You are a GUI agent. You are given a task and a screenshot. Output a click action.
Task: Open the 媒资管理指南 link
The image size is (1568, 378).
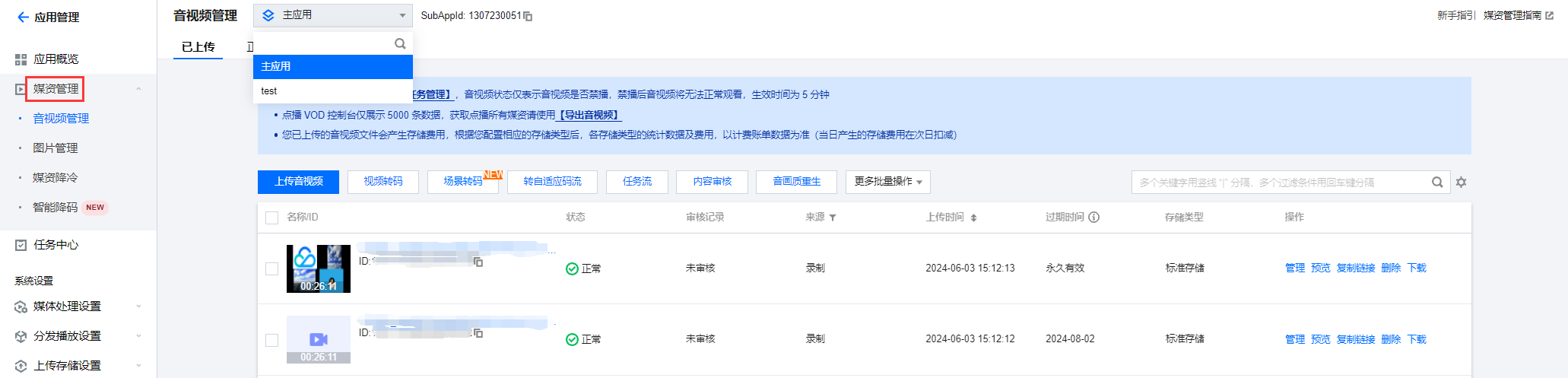pyautogui.click(x=1512, y=15)
